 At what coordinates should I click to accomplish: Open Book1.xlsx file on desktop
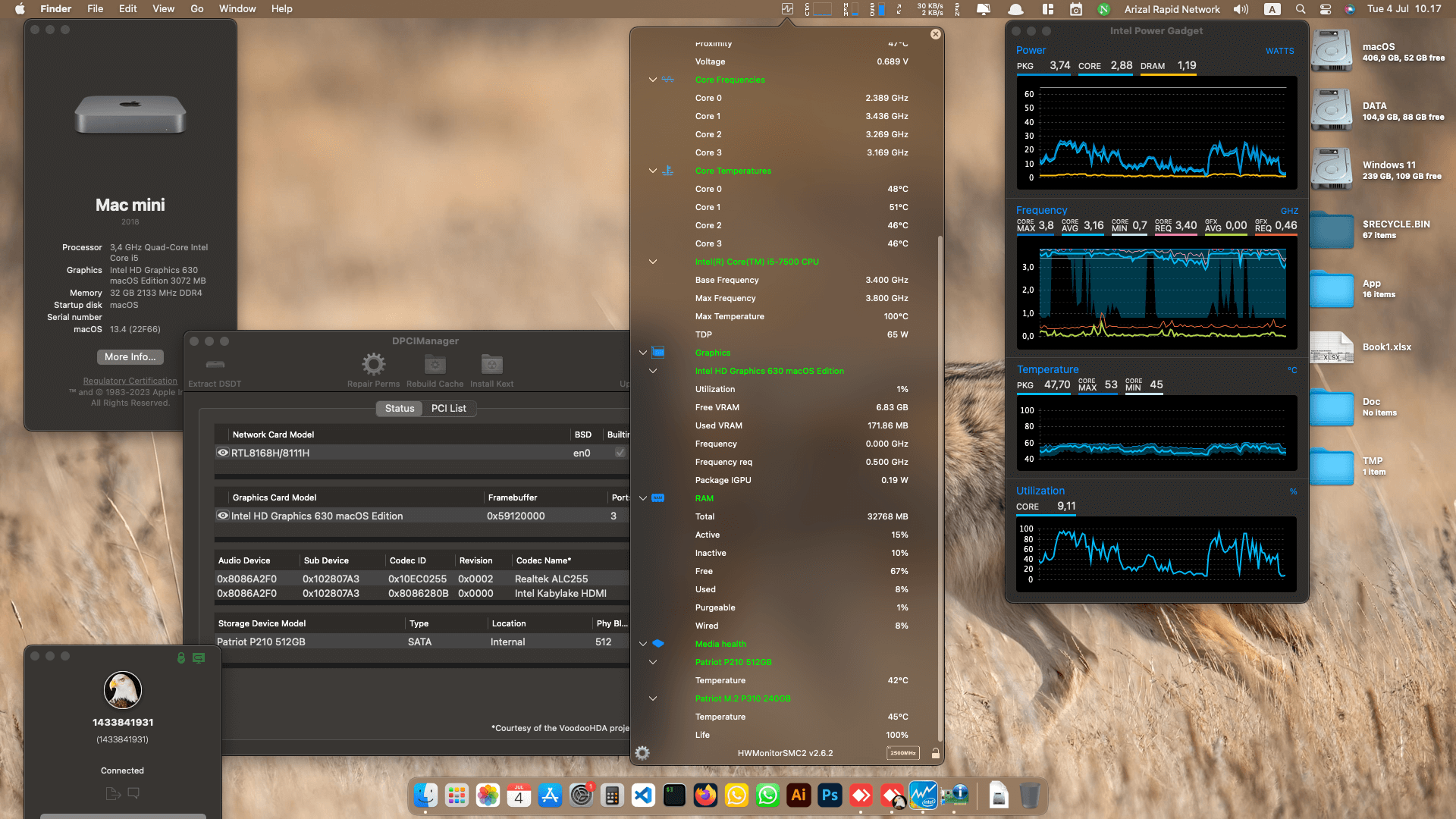coord(1332,347)
